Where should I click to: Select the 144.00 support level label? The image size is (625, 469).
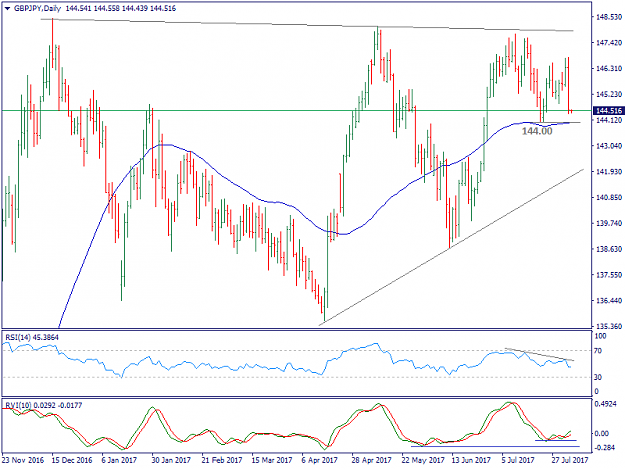[537, 131]
